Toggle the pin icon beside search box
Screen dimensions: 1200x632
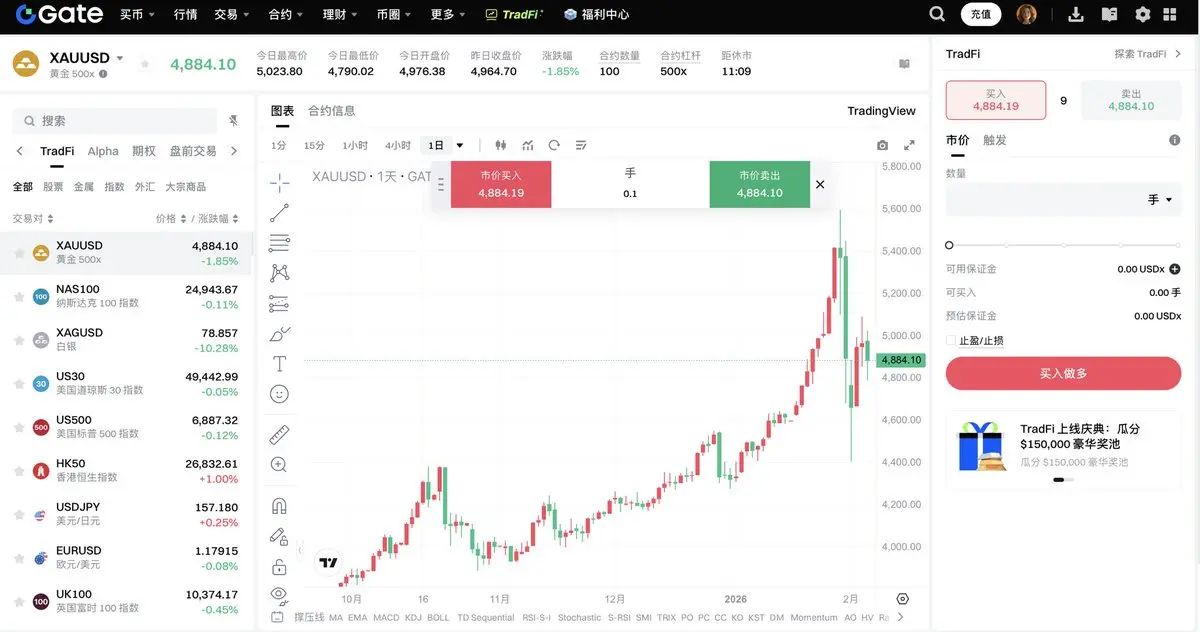233,120
